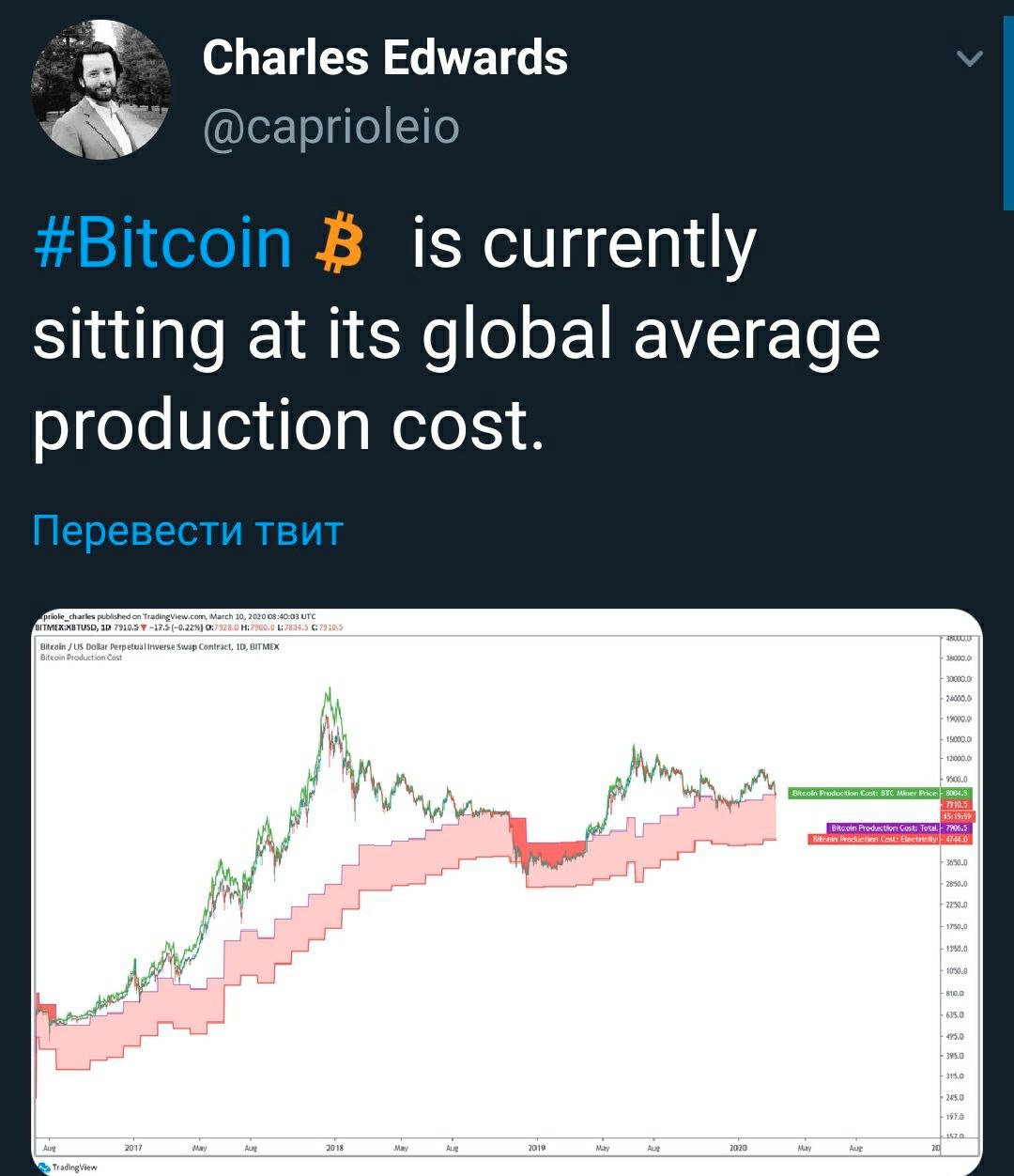Image resolution: width=1014 pixels, height=1176 pixels.
Task: Select the green BTC Miner Price label
Action: 865,794
